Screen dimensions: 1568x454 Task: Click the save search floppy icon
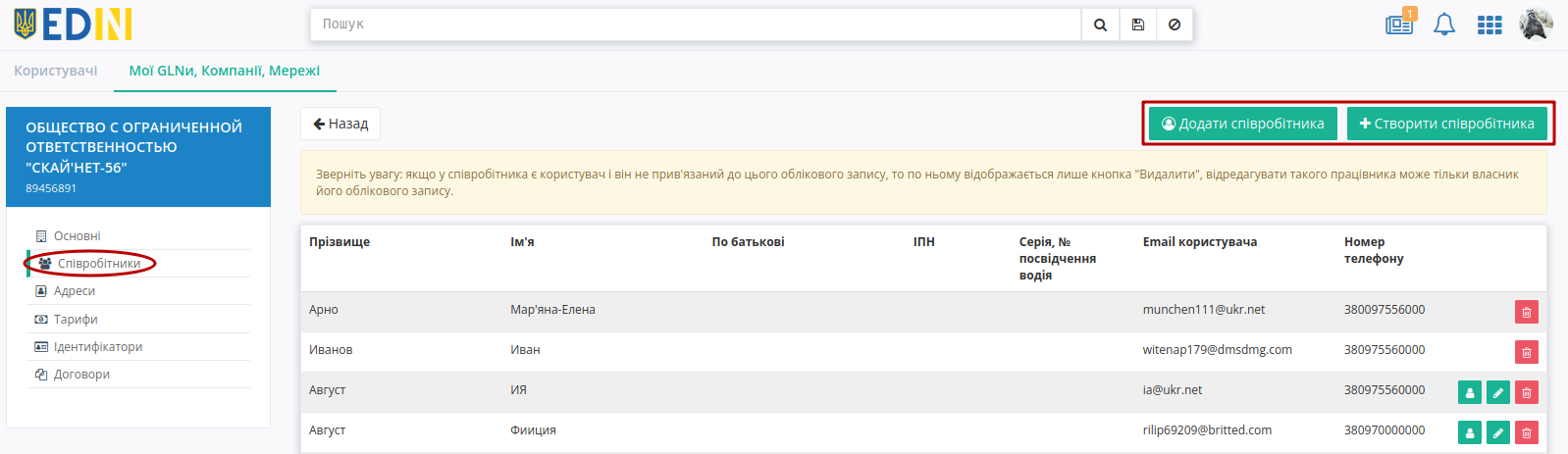1137,25
